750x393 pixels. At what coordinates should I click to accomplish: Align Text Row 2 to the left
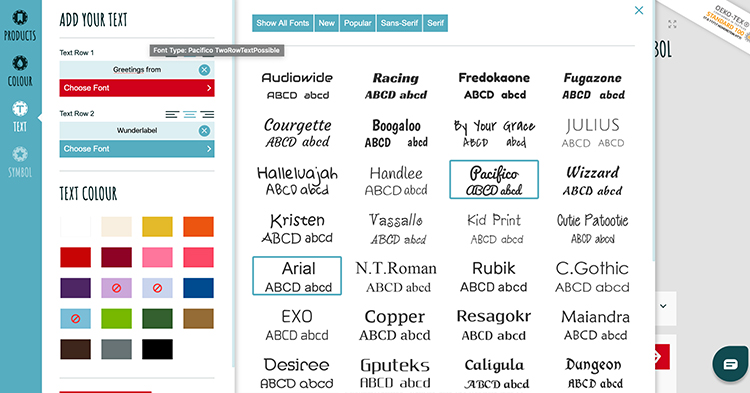[x=172, y=114]
